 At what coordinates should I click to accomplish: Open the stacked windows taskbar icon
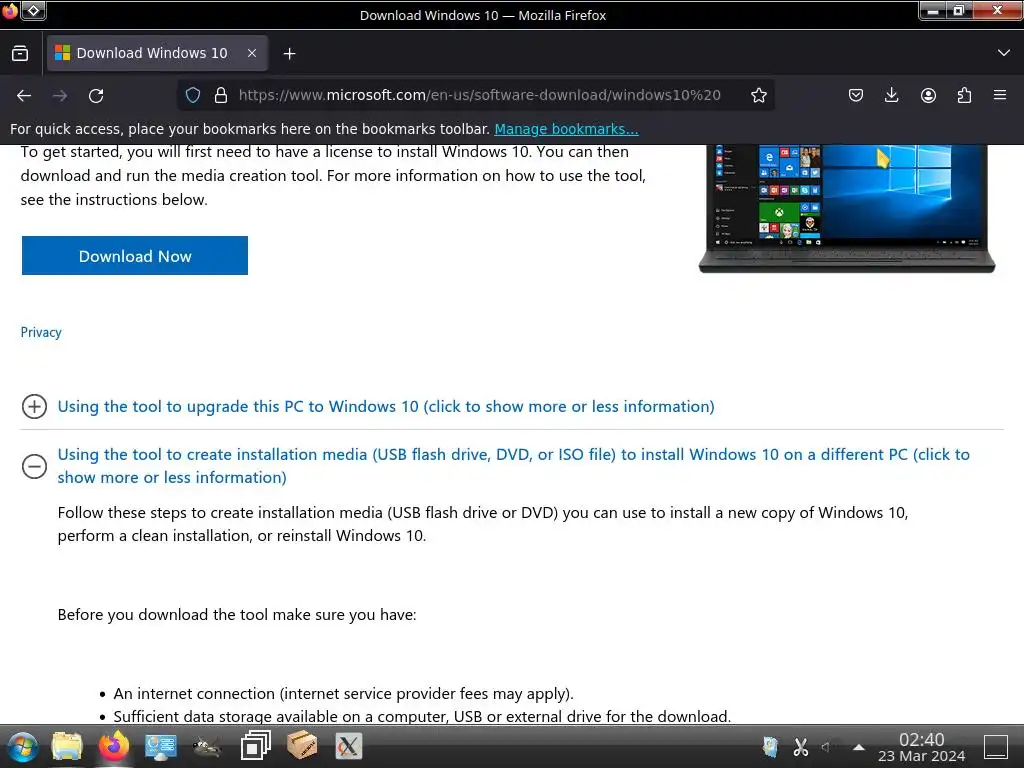[255, 746]
